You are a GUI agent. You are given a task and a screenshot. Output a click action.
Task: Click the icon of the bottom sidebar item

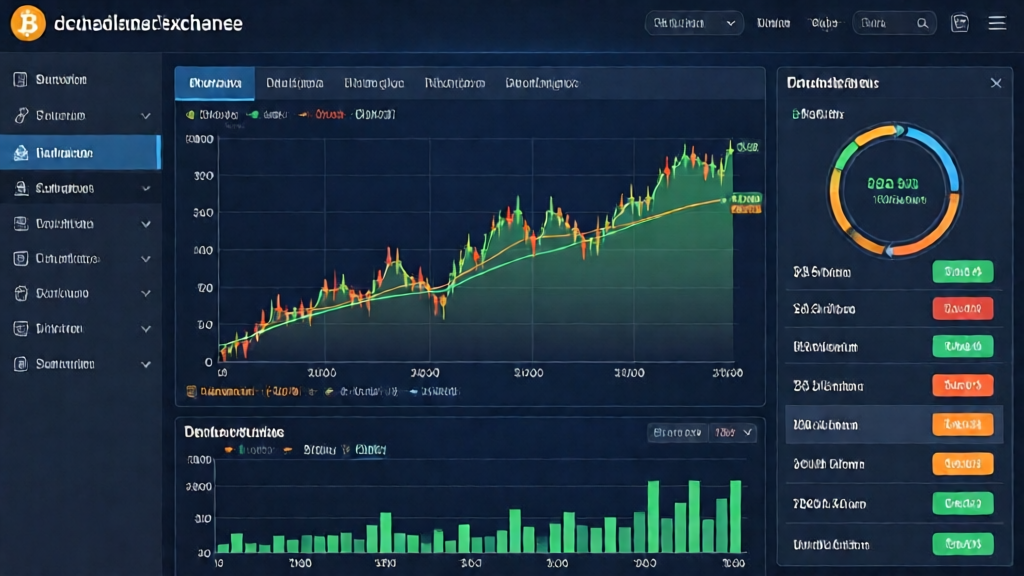[20, 364]
